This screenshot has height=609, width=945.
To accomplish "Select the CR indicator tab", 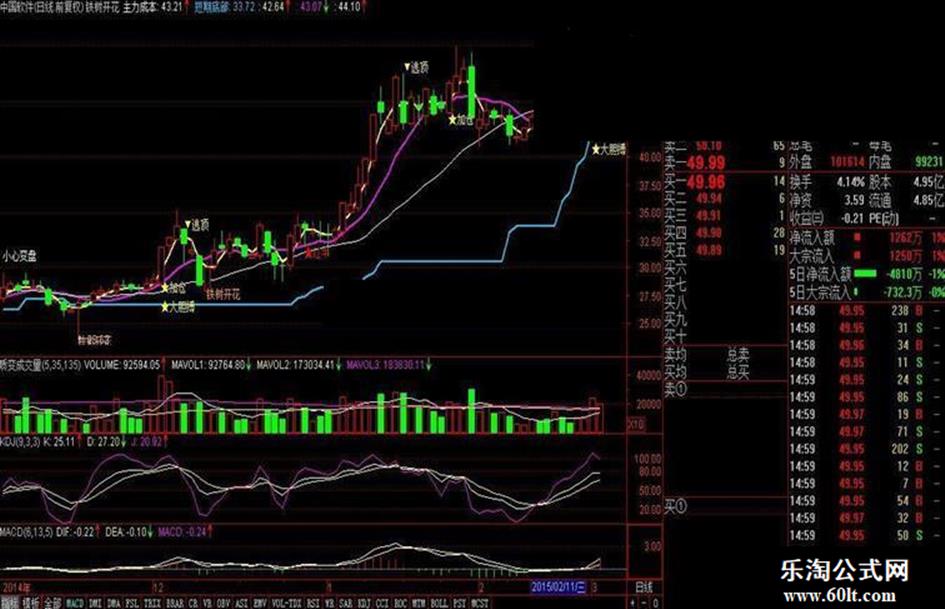I will (x=193, y=602).
